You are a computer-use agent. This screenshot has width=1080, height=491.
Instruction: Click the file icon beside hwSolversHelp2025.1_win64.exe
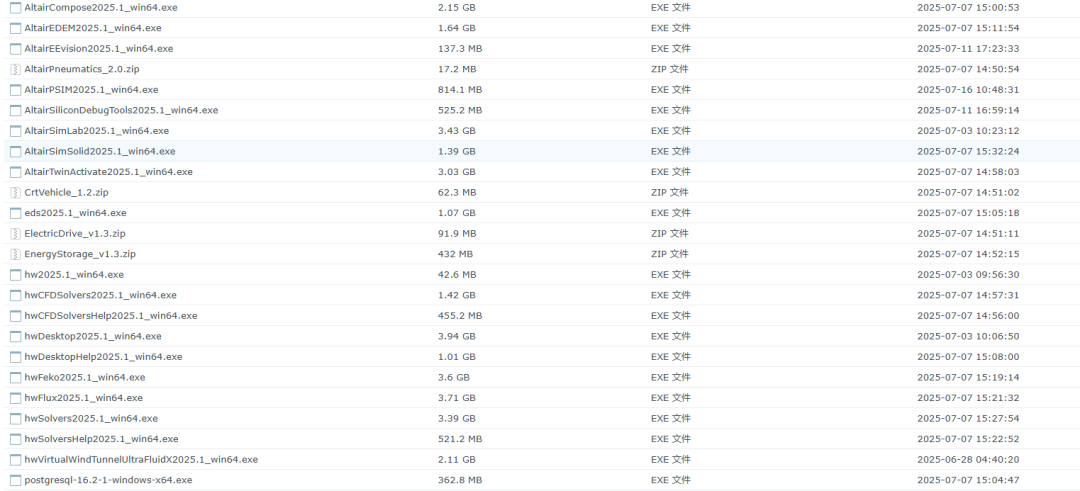click(15, 439)
